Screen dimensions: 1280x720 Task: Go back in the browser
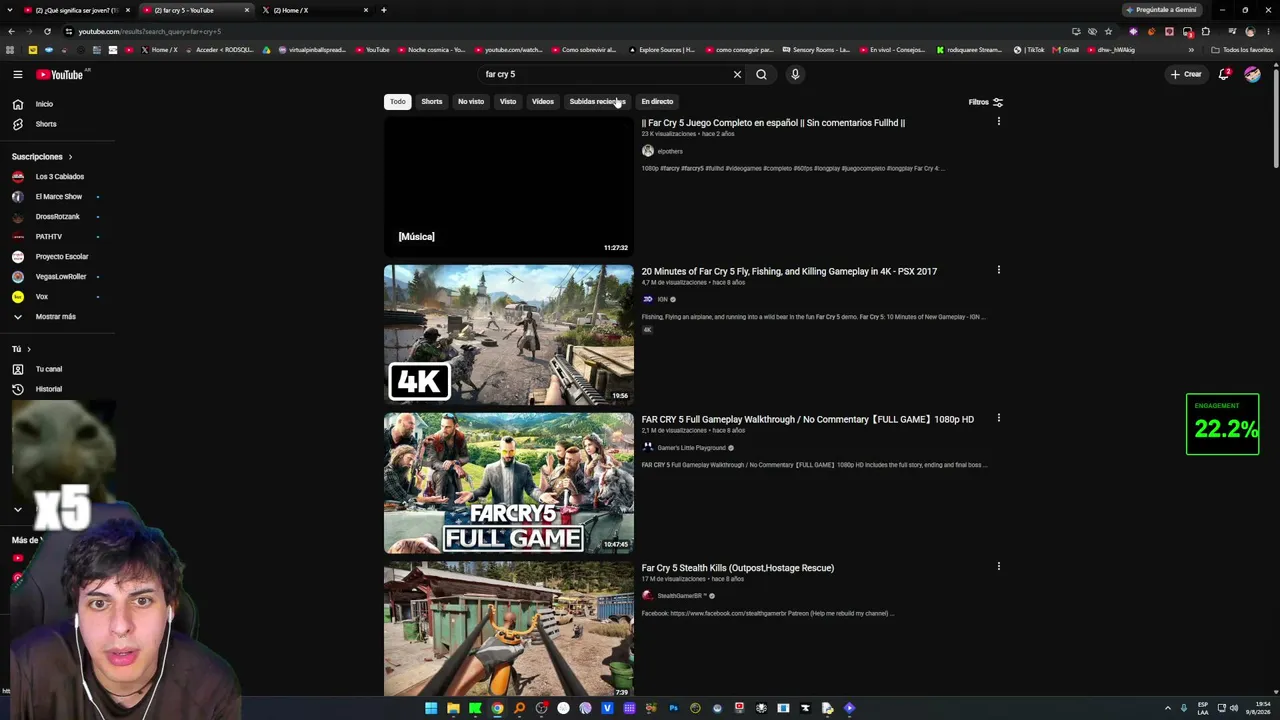pyautogui.click(x=11, y=31)
